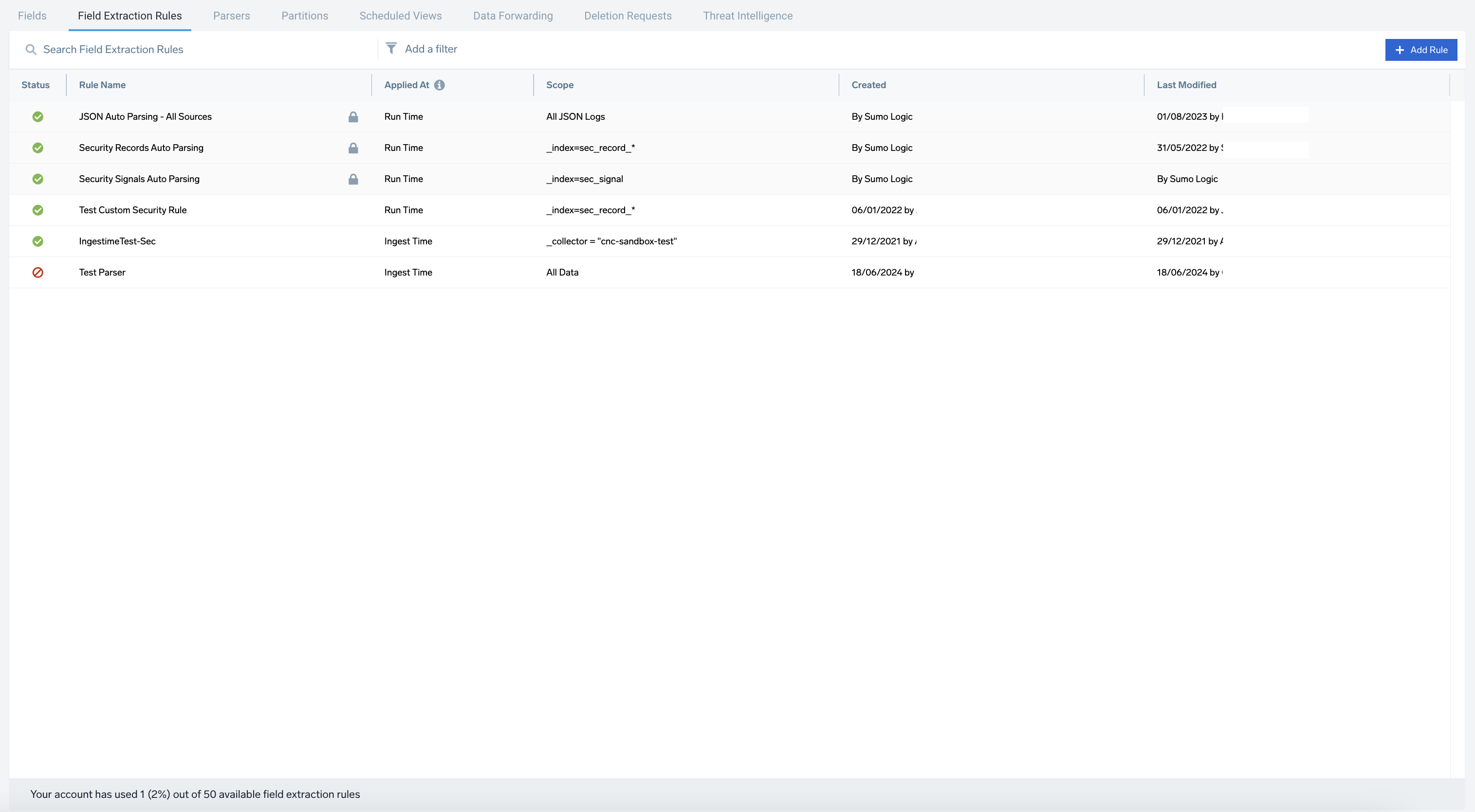Click lock icon beside Security Signals Auto Parsing

point(353,179)
